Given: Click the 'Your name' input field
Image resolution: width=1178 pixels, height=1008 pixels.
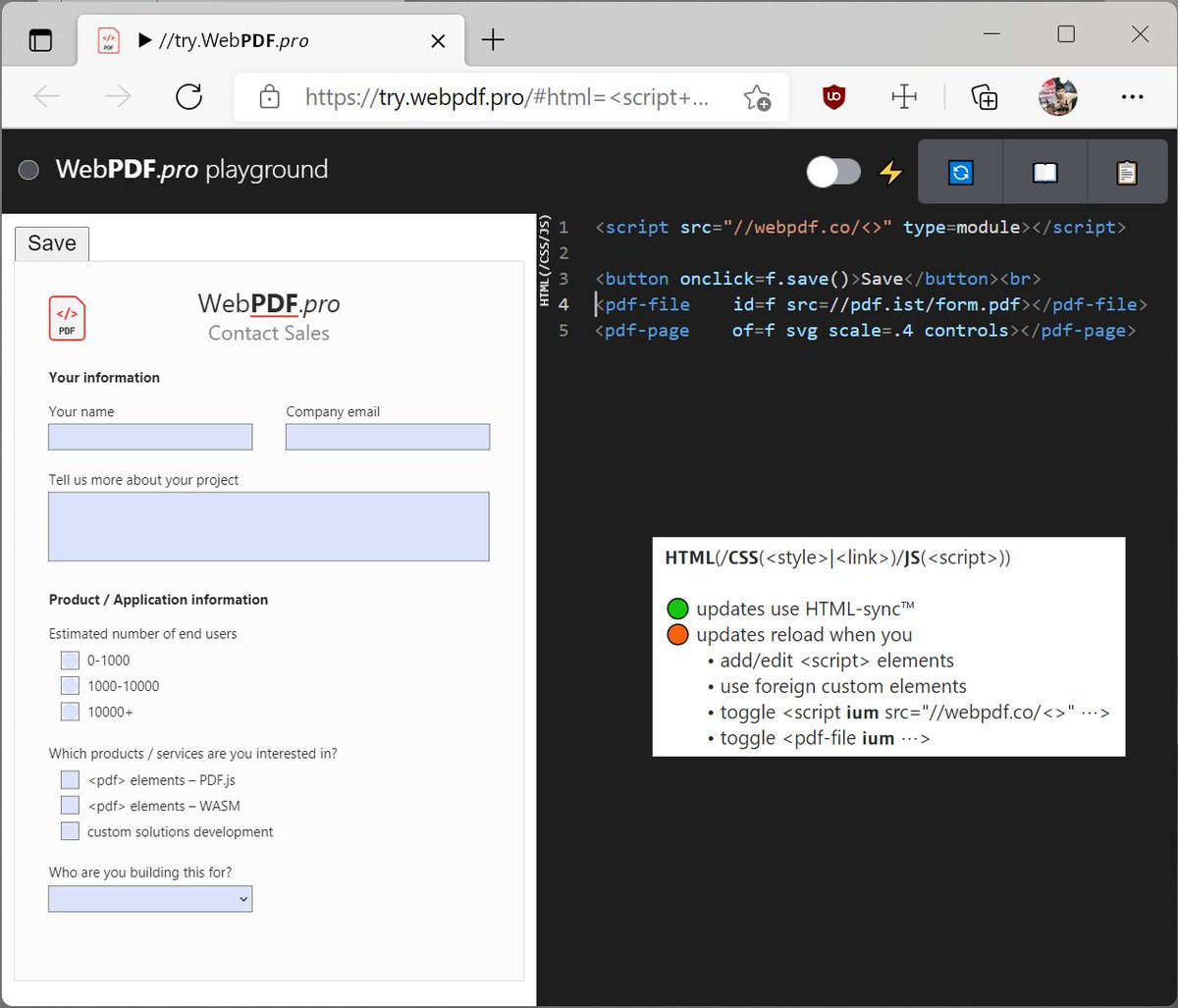Looking at the screenshot, I should coord(149,436).
